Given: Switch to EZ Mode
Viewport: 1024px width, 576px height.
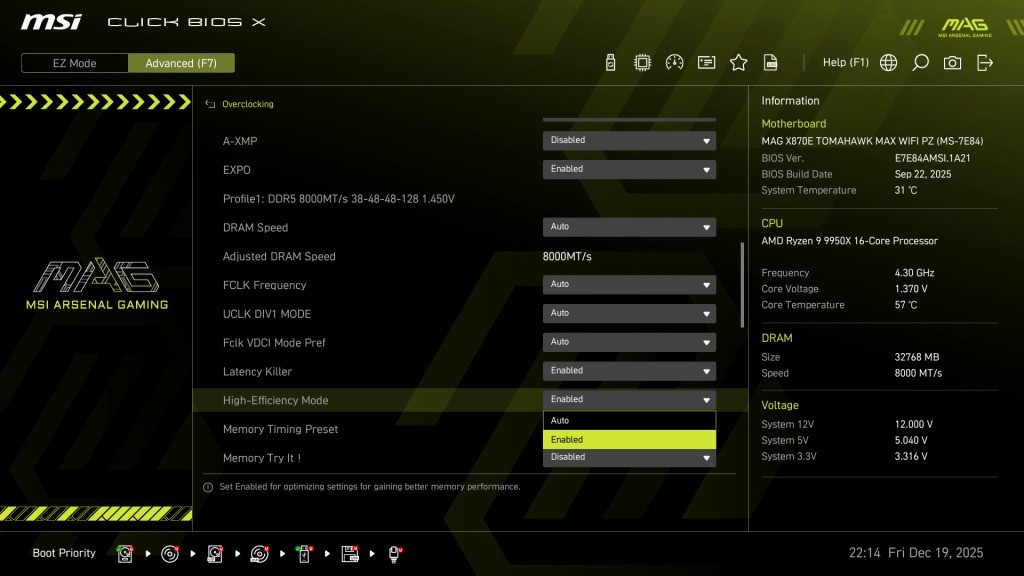Looking at the screenshot, I should [74, 63].
